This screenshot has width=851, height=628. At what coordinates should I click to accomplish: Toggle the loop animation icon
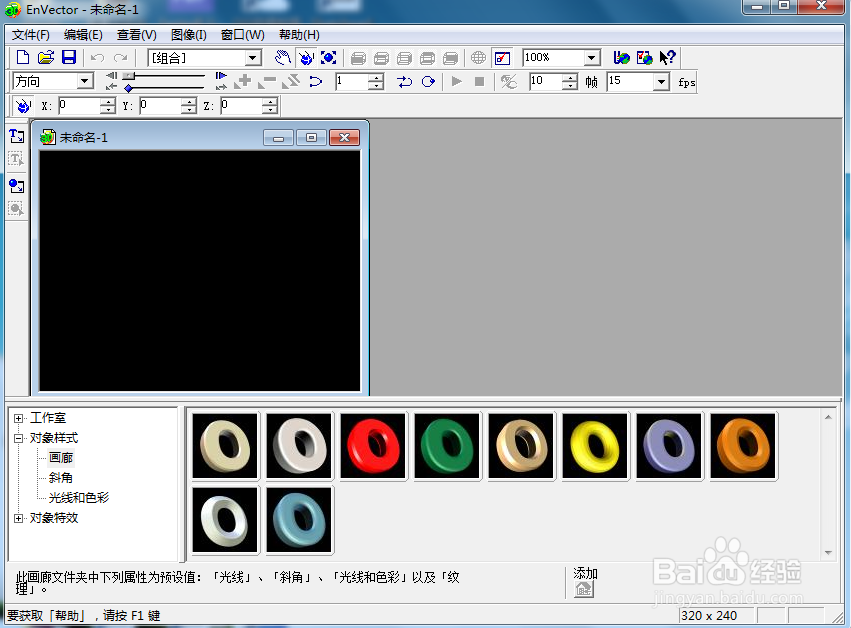428,81
